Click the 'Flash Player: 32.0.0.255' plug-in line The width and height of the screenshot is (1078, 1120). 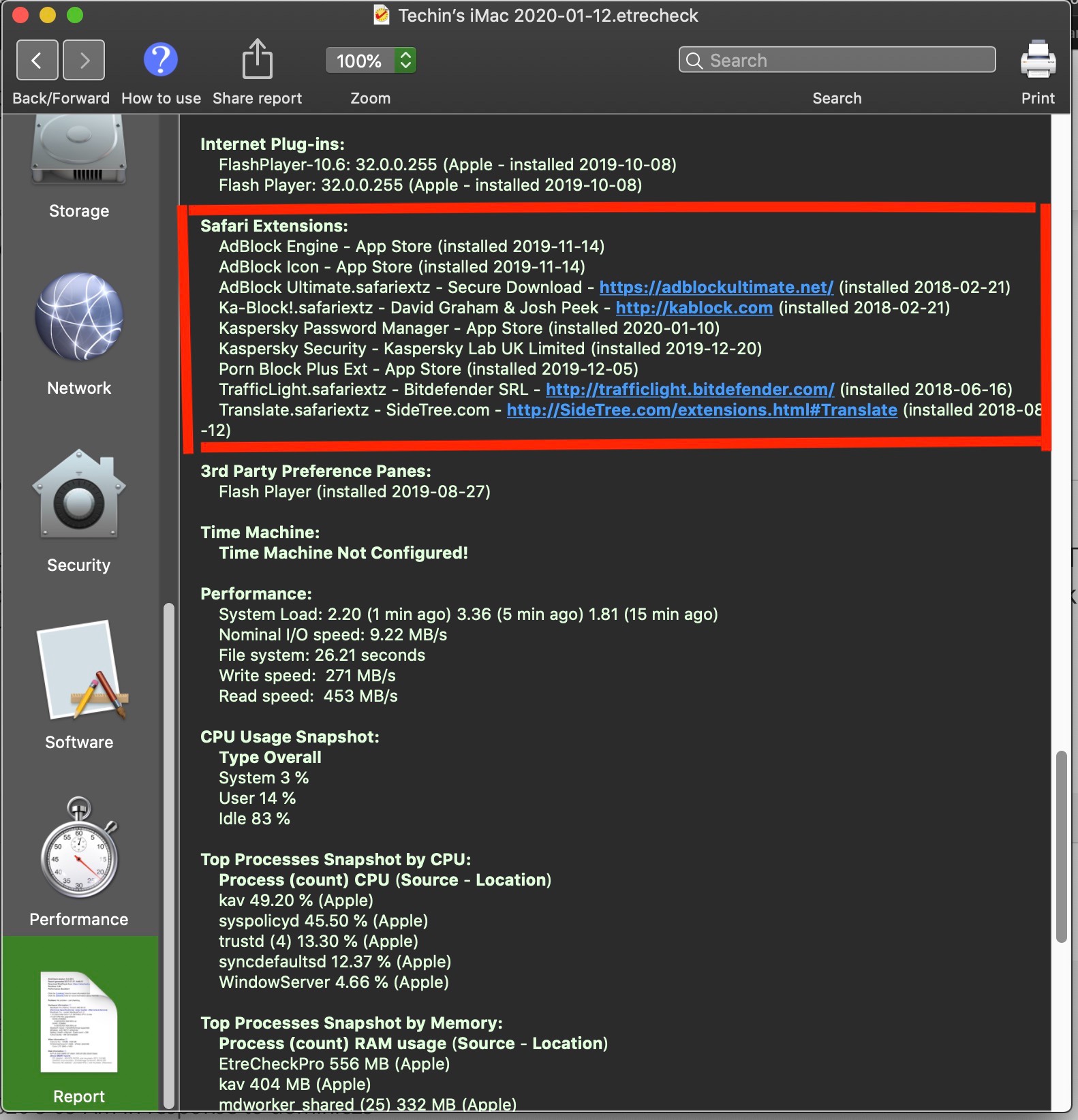point(430,185)
